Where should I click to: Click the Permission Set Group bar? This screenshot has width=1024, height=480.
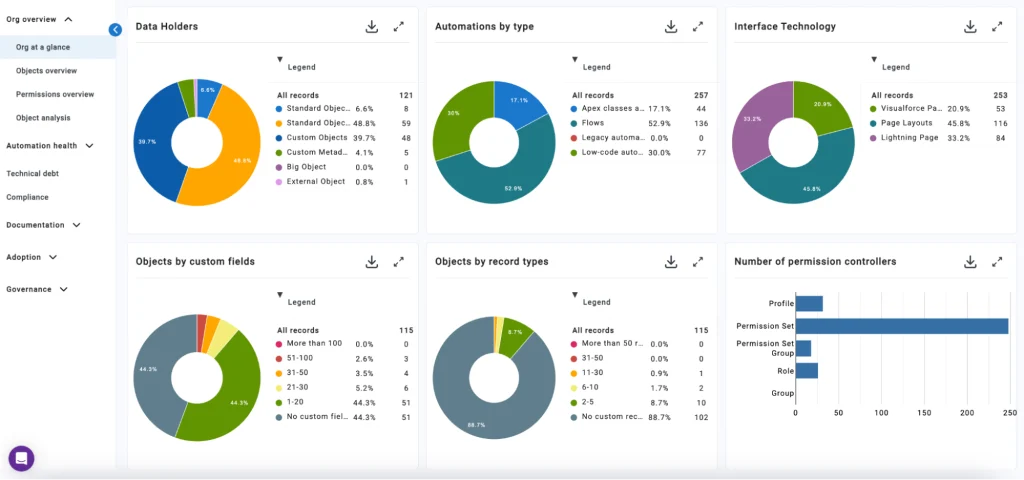(803, 348)
